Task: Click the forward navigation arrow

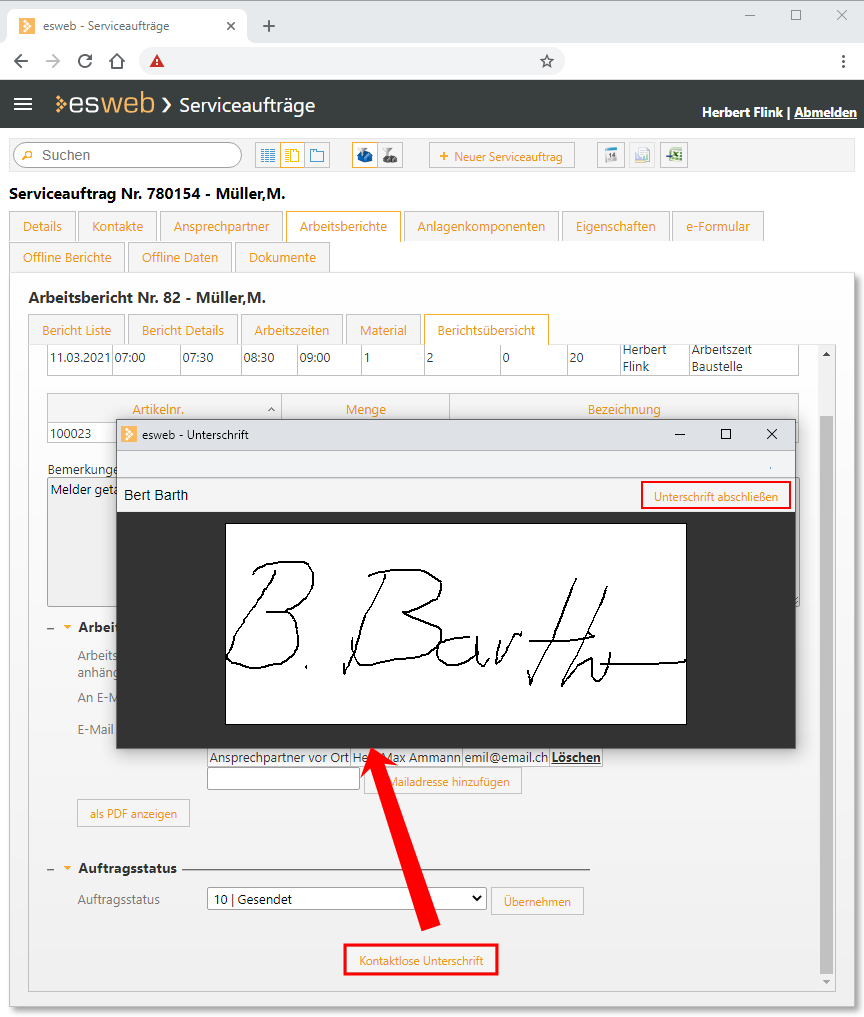Action: (53, 62)
